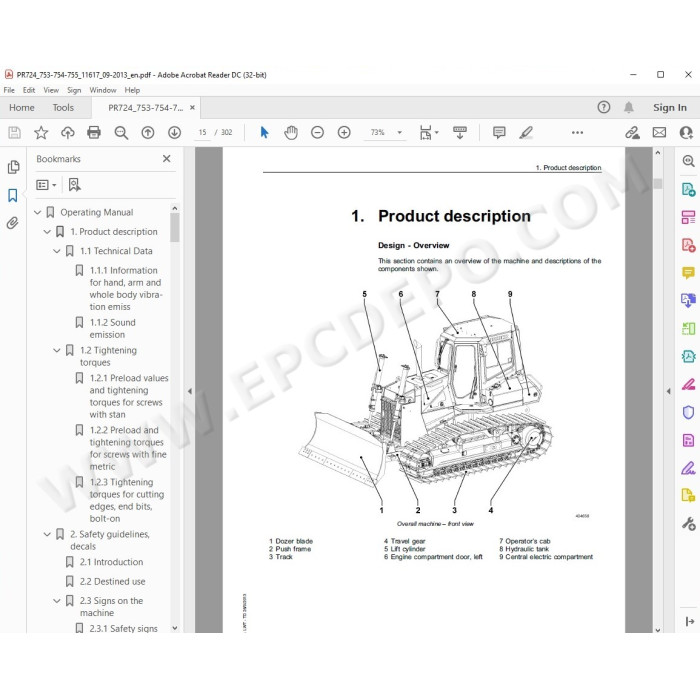Click the document vertical scrollbar thumb

[x=658, y=183]
